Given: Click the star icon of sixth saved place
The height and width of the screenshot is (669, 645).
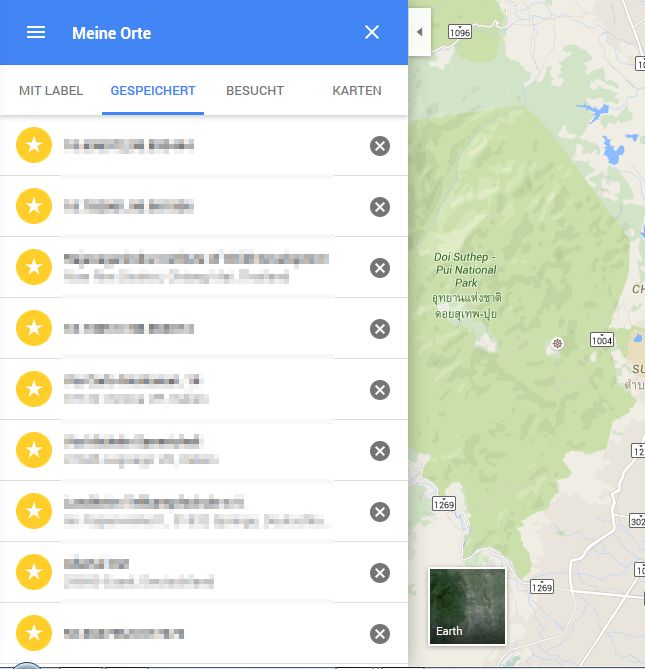Looking at the screenshot, I should (34, 450).
